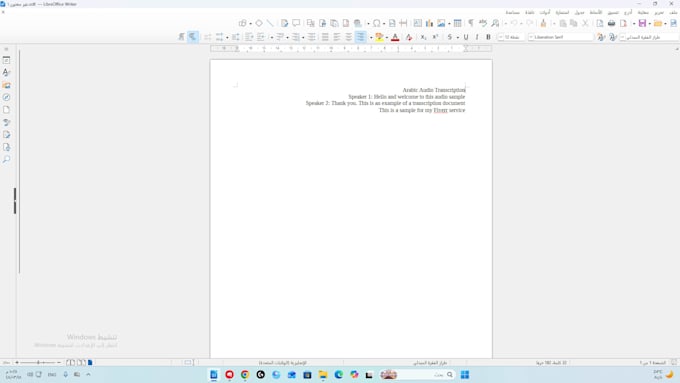Open Find and Replace icon
This screenshot has height=383, width=680.
[x=495, y=23]
